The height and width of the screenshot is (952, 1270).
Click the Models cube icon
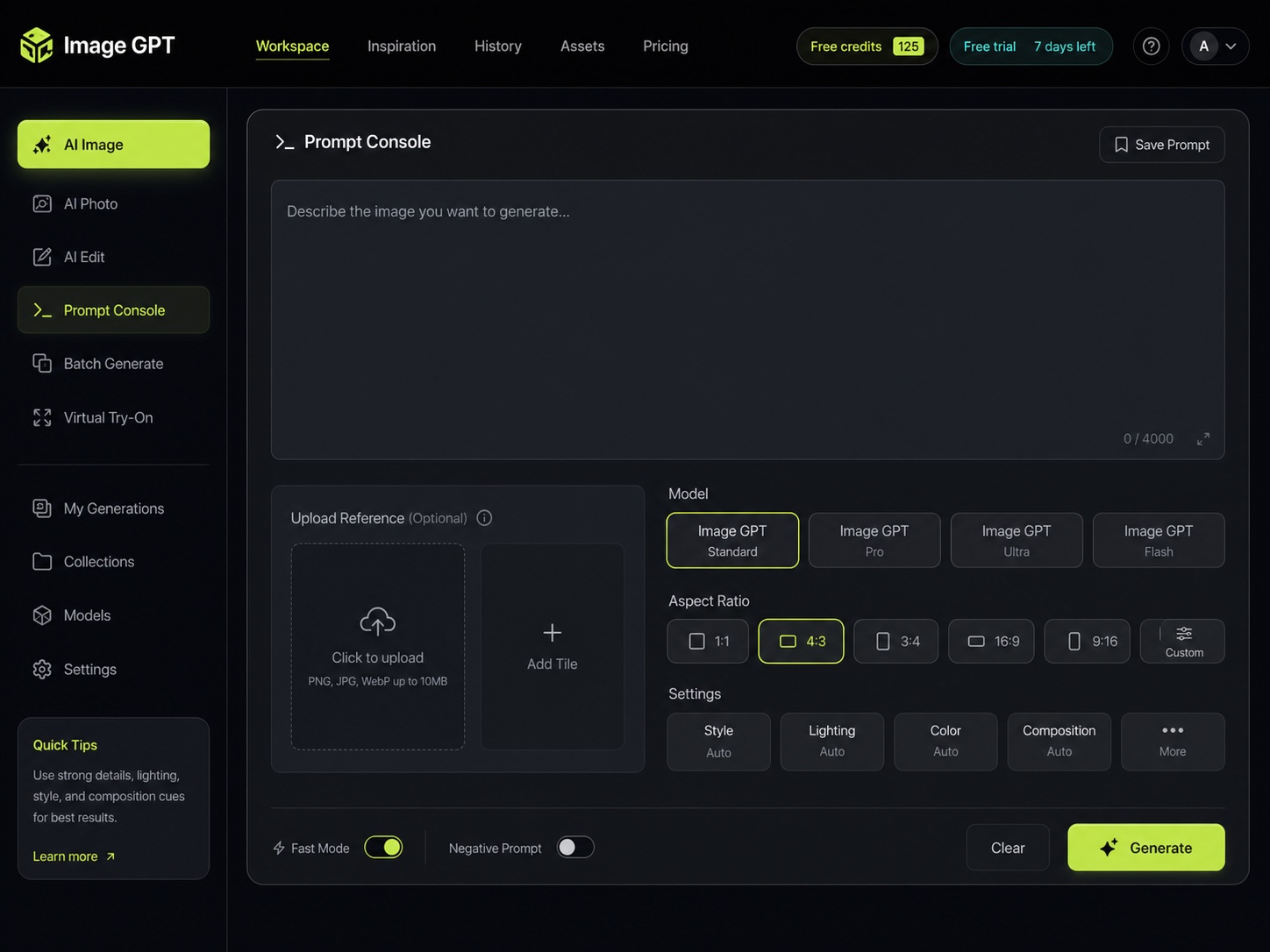(x=42, y=615)
